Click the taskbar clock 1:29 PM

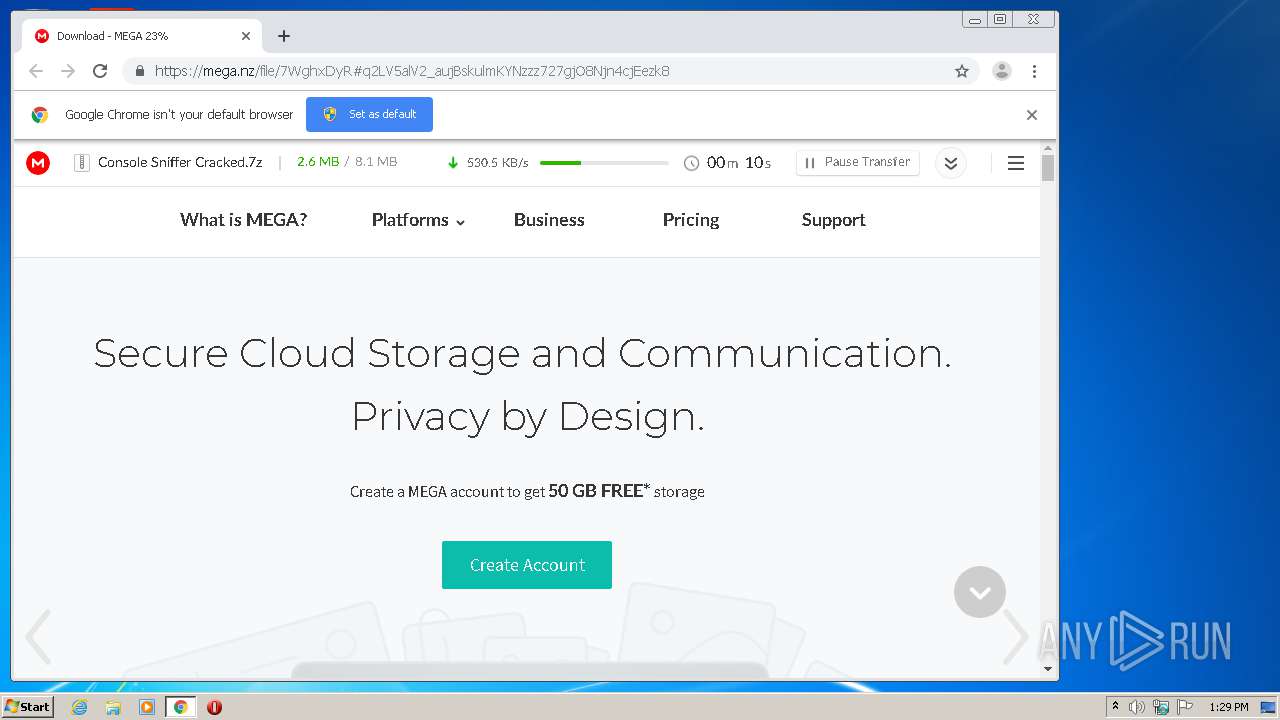(x=1229, y=707)
